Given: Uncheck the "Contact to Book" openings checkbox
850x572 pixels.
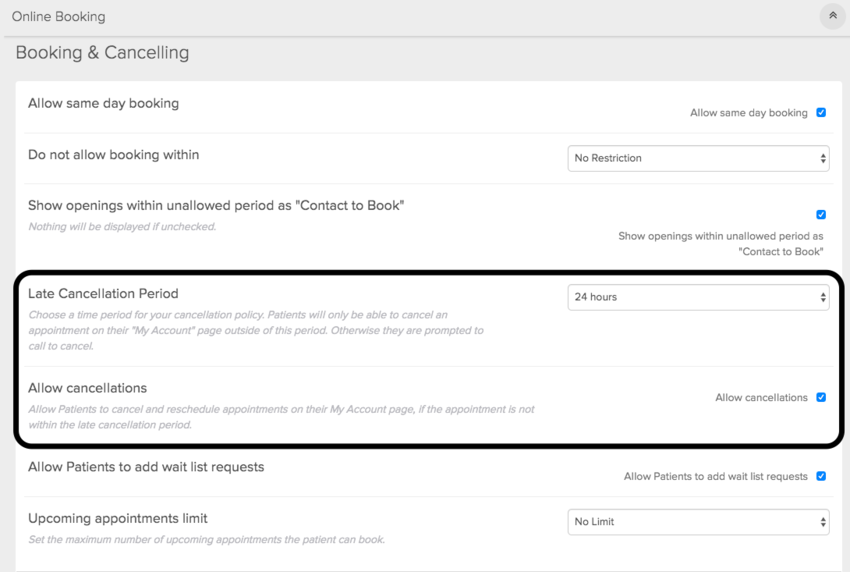Looking at the screenshot, I should pyautogui.click(x=821, y=214).
